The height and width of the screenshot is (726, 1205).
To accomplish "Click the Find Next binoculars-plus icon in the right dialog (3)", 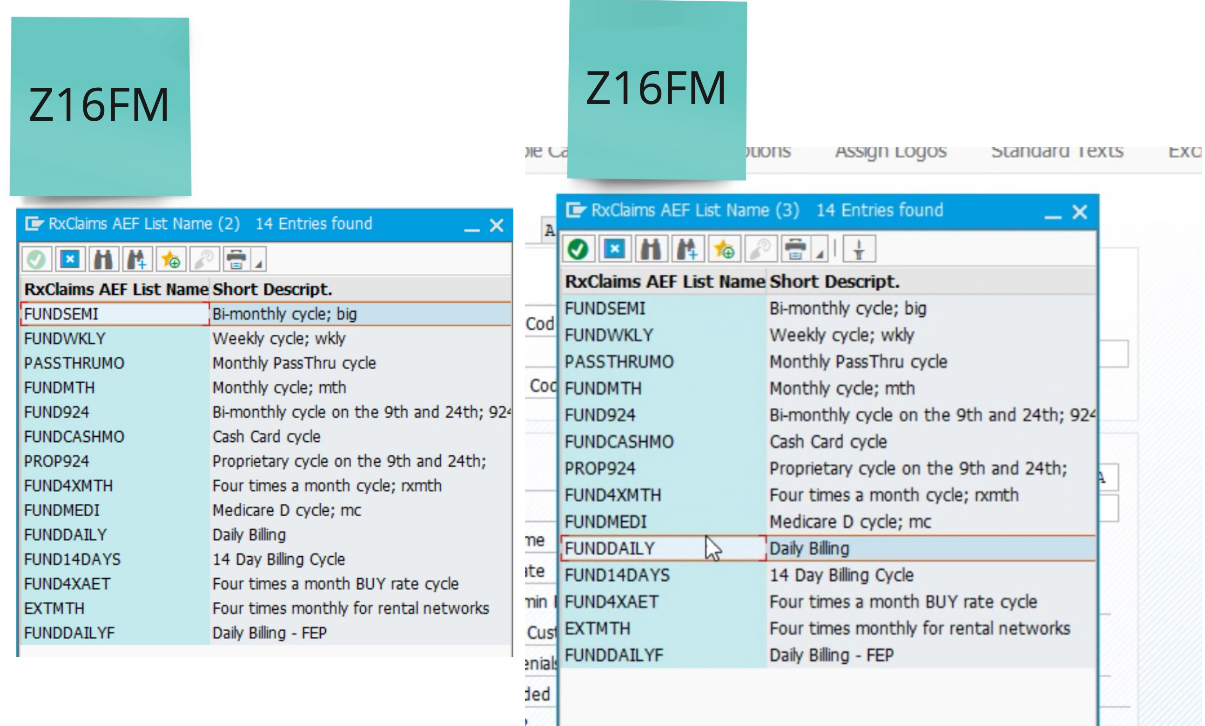I will coord(687,248).
